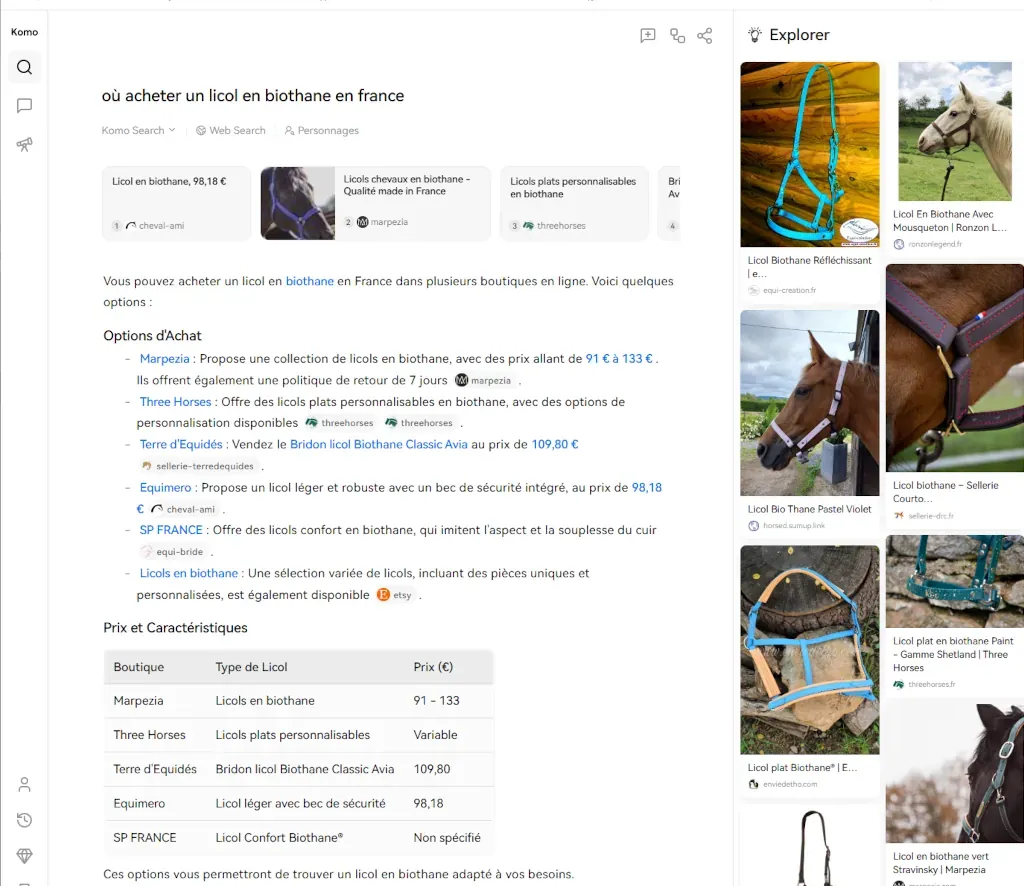Screen dimensions: 1024x886
Task: Follow the 'Licols en biothane' link
Action: coord(189,573)
